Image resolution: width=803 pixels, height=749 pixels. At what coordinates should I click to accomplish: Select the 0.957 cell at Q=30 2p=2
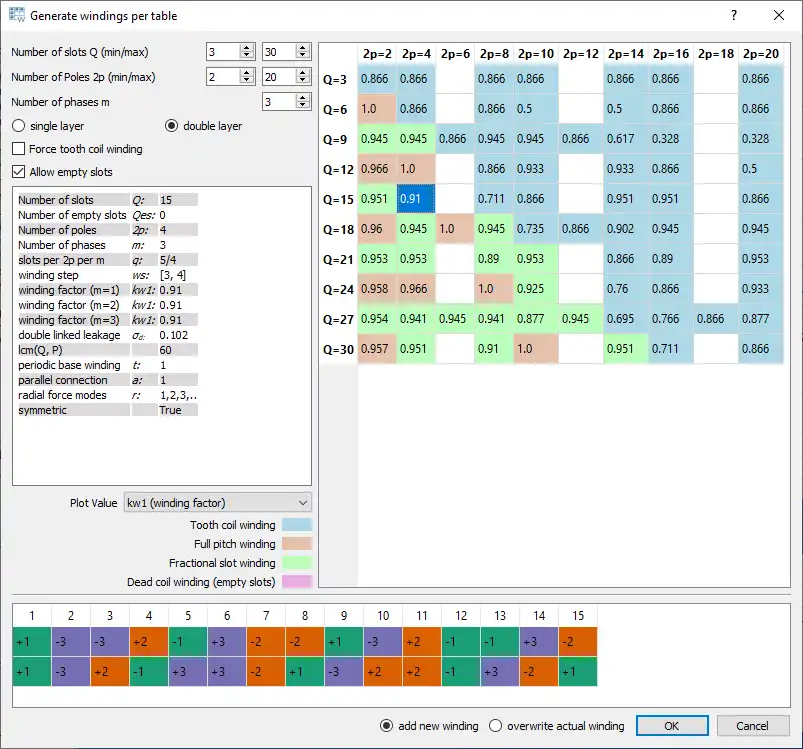coord(377,348)
